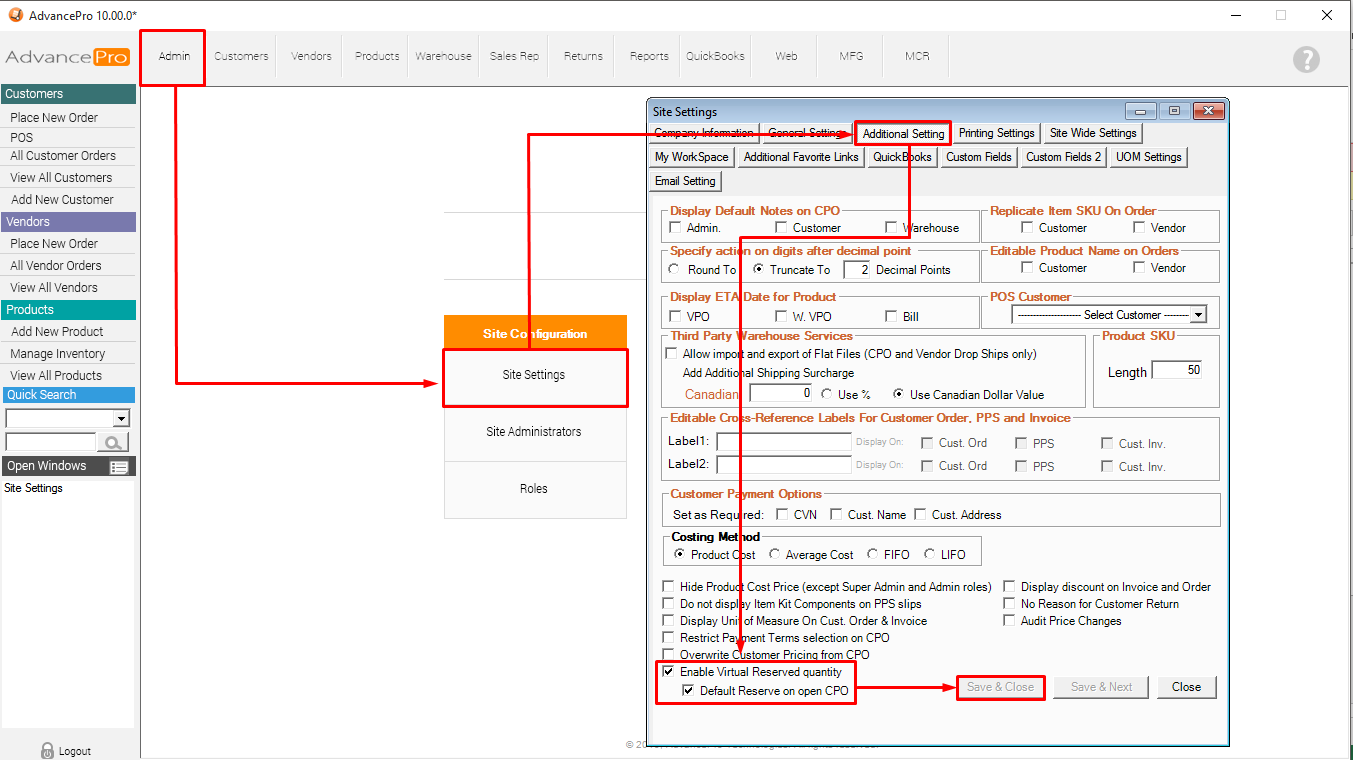Viewport: 1353px width, 760px height.
Task: Uncheck Enable Virtual Reserved quantity
Action: click(669, 672)
